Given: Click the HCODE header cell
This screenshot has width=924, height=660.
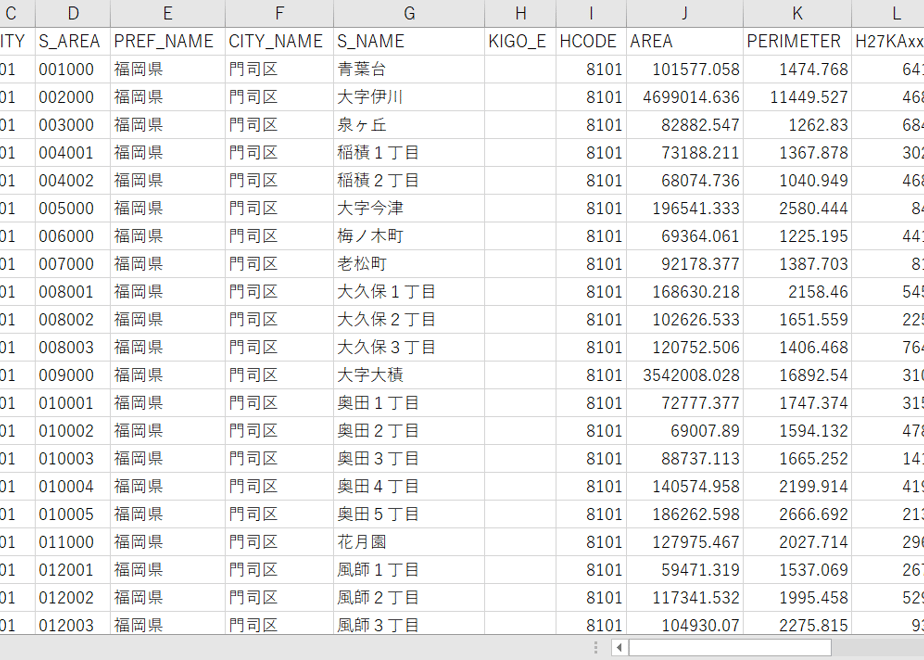Looking at the screenshot, I should [x=591, y=41].
